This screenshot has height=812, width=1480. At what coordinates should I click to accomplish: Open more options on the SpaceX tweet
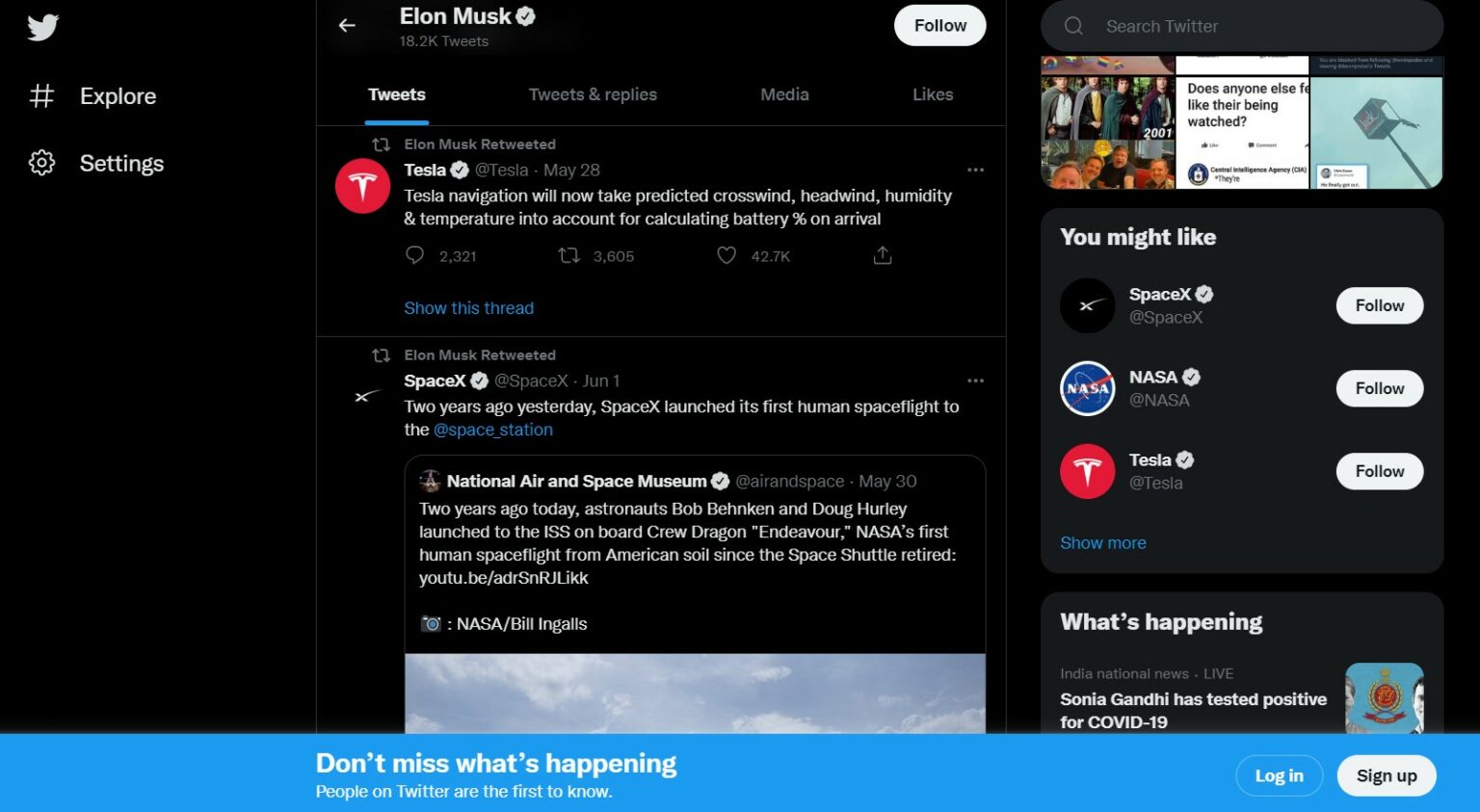click(x=975, y=380)
